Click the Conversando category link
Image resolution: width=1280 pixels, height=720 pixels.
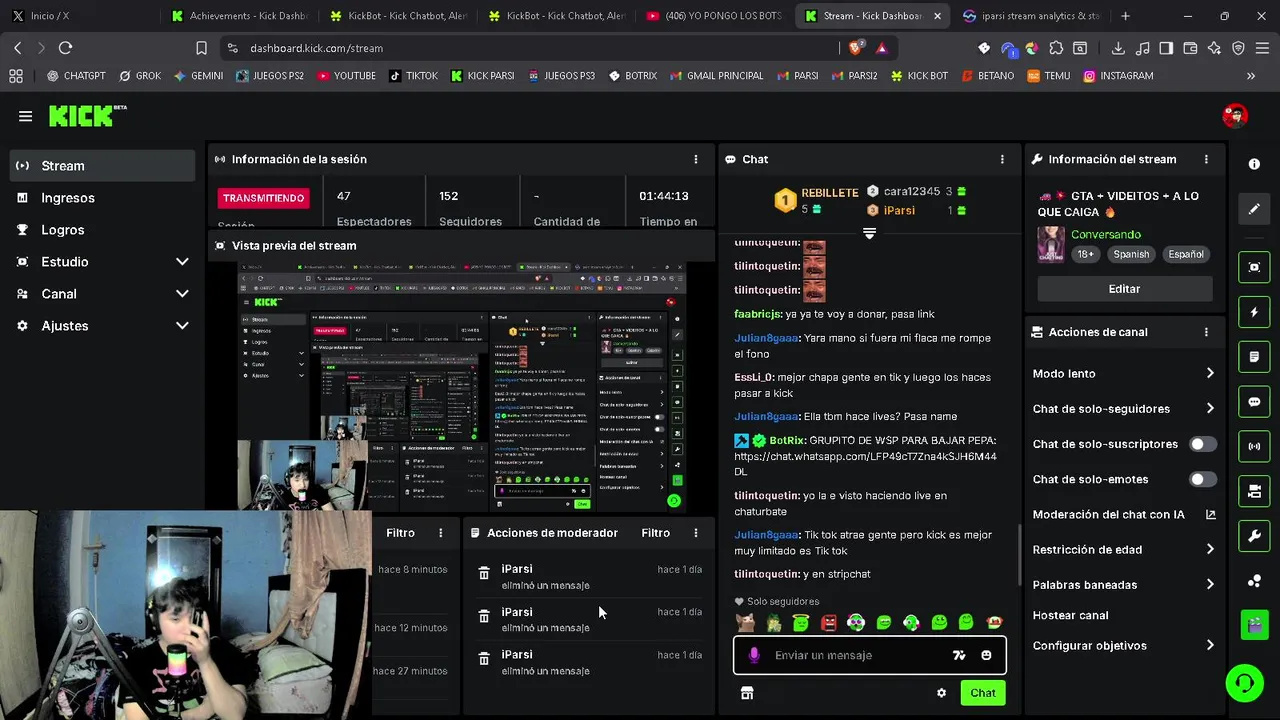(x=1105, y=234)
